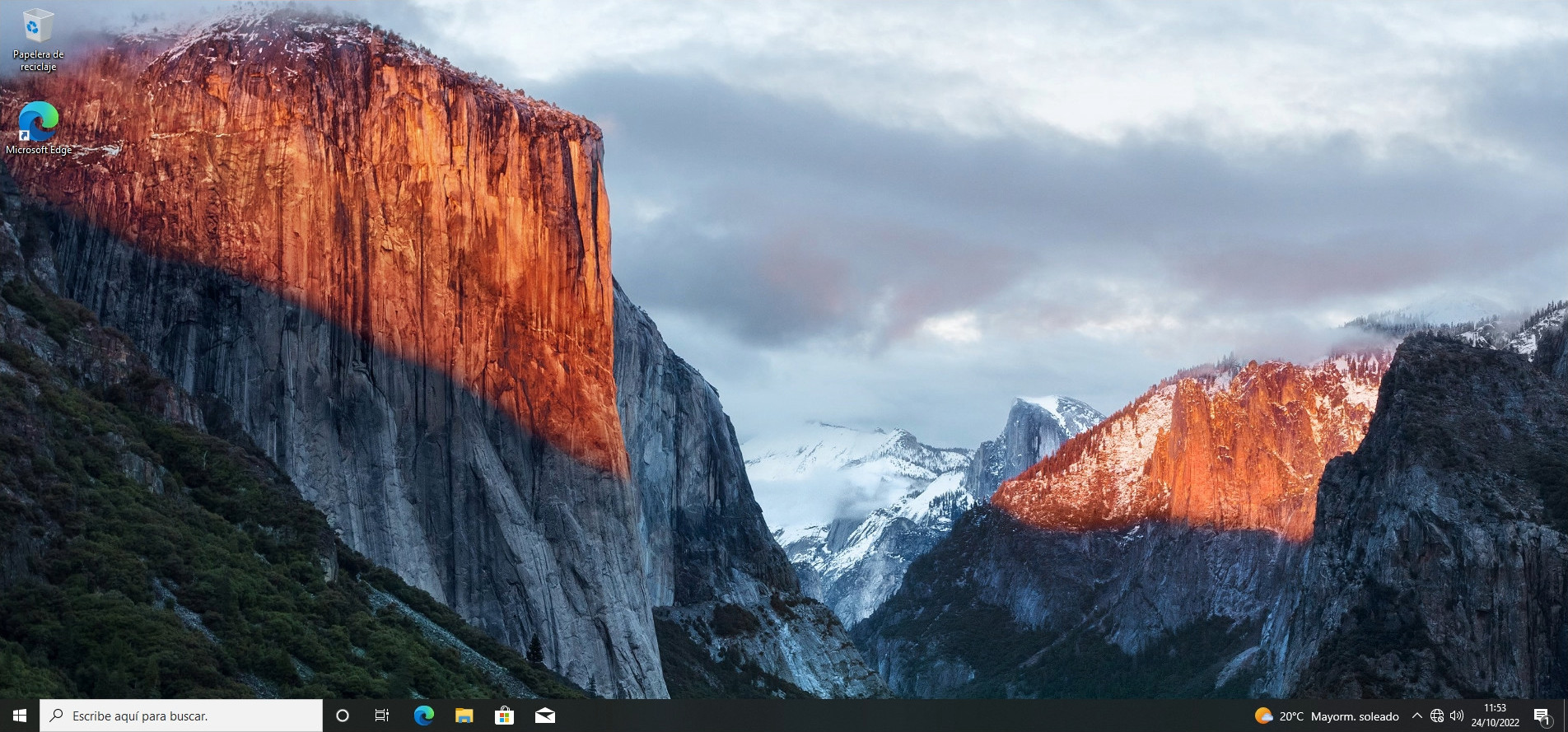Click the magnifier icon in the search box
The height and width of the screenshot is (732, 1568).
pyautogui.click(x=57, y=716)
